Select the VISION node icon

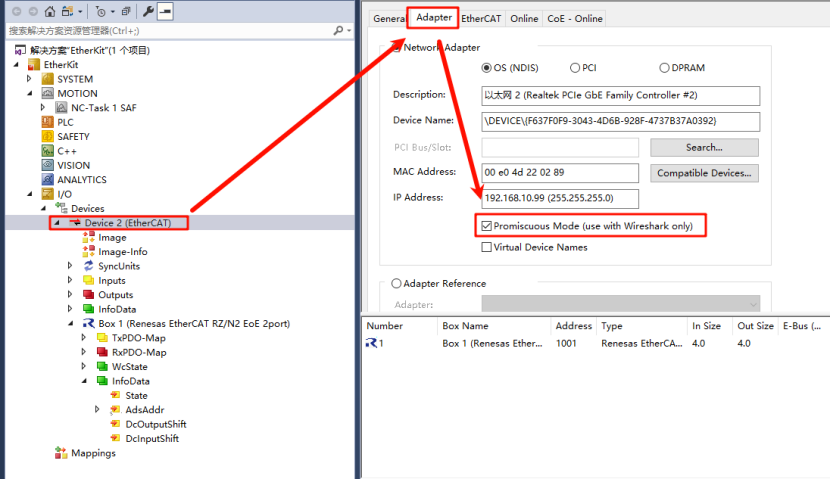point(48,165)
